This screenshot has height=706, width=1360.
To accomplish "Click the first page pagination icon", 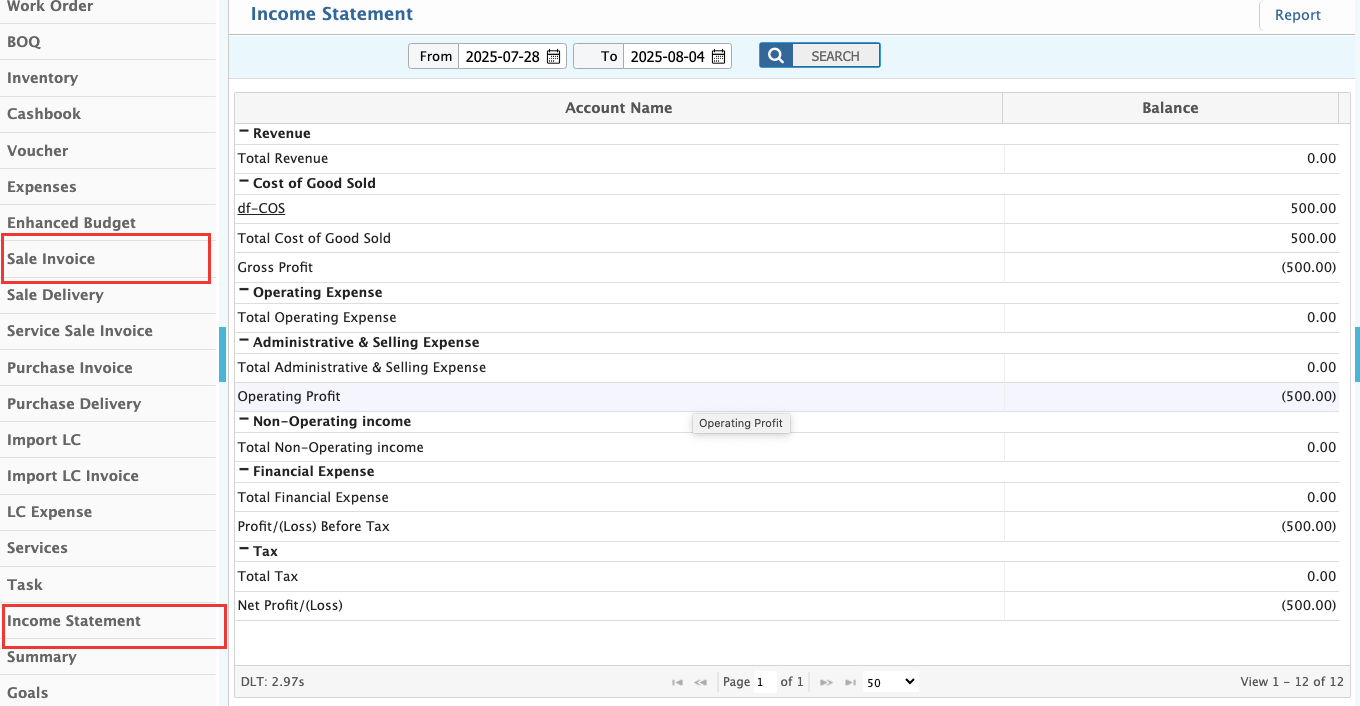I will pos(676,682).
